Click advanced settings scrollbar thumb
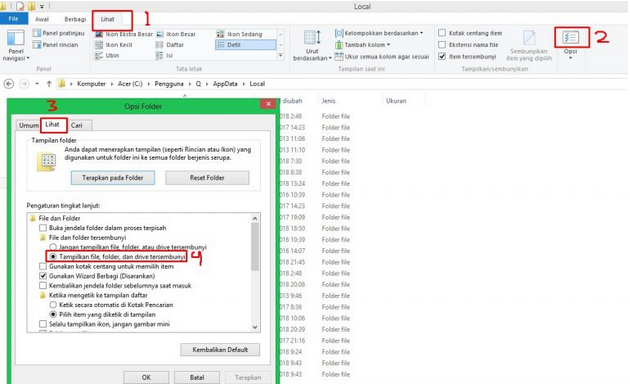Image resolution: width=630 pixels, height=391 pixels. [255, 246]
